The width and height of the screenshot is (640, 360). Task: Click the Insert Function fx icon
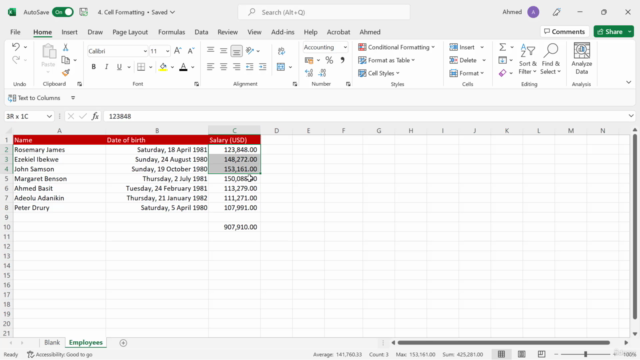95,116
